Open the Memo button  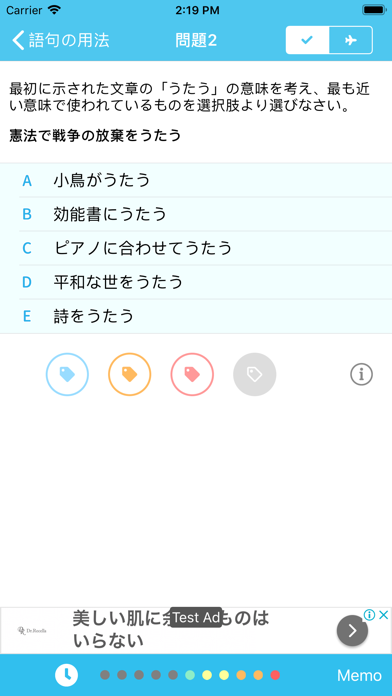pos(359,676)
